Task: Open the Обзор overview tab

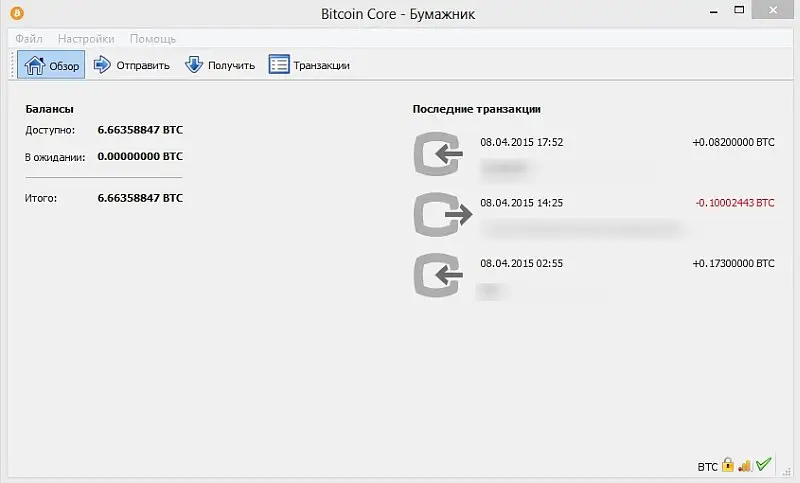Action: 51,65
